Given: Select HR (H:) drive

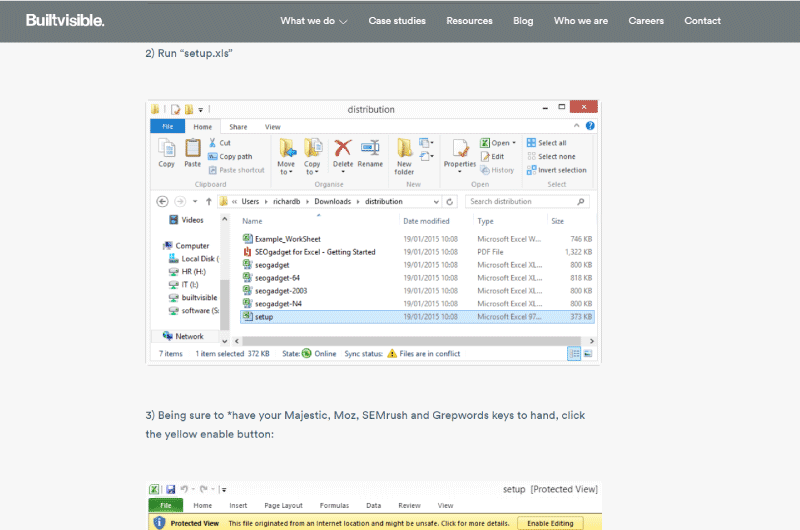Looking at the screenshot, I should (x=187, y=272).
